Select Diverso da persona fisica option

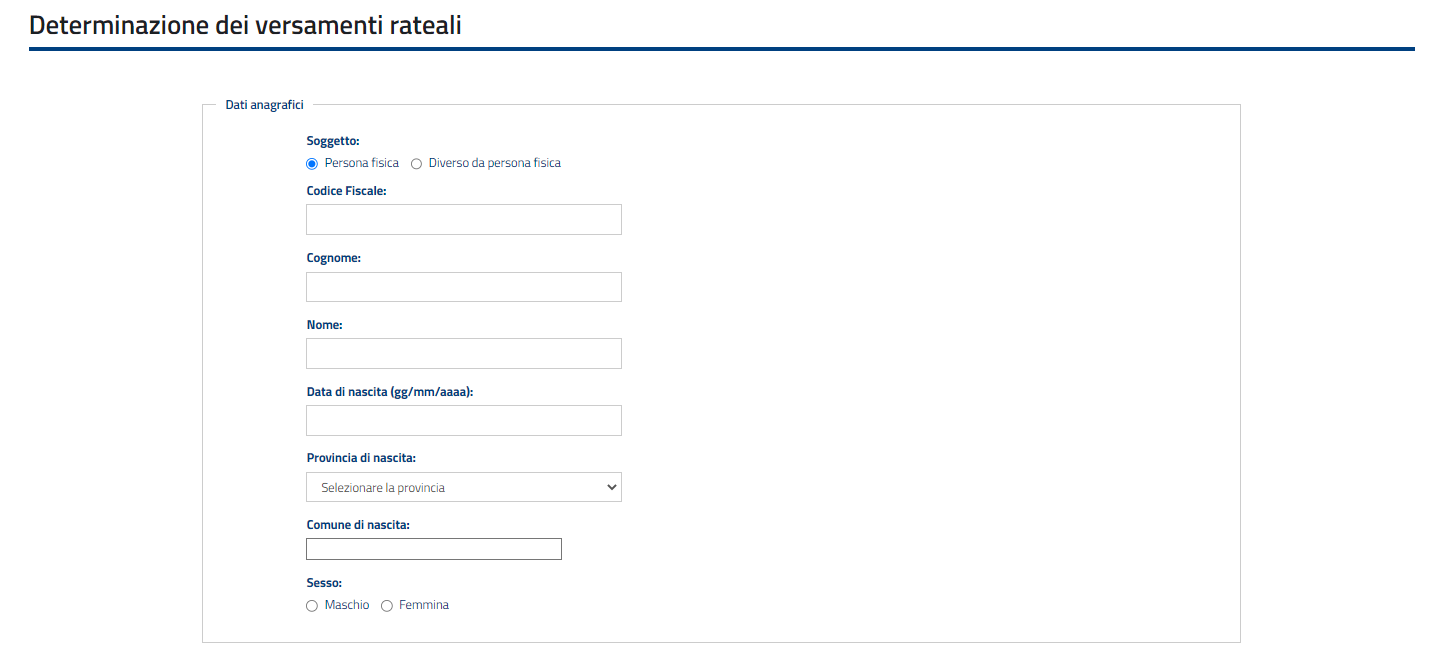click(417, 163)
